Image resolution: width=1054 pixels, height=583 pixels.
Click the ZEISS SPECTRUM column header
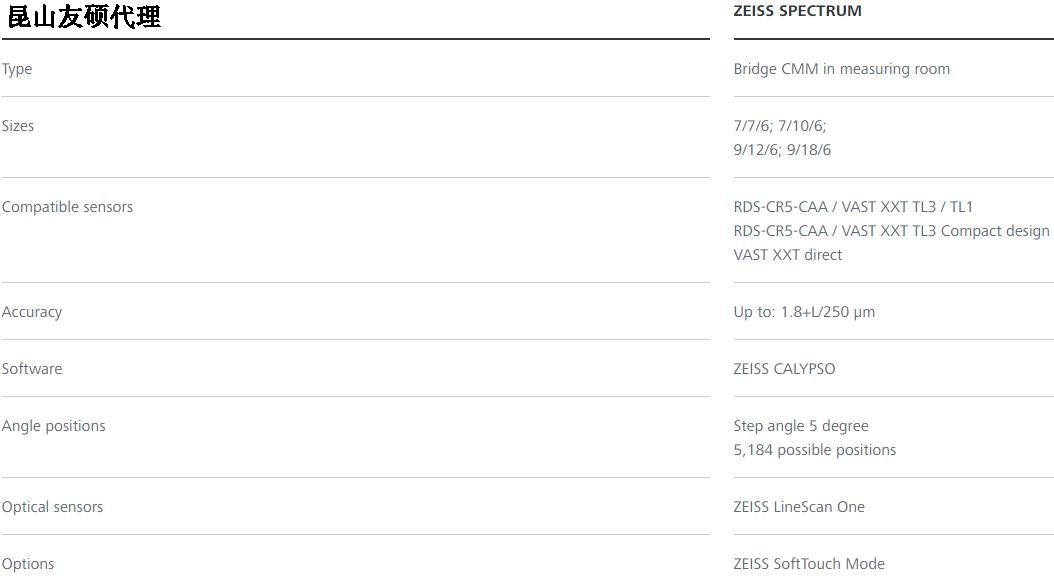click(x=797, y=11)
